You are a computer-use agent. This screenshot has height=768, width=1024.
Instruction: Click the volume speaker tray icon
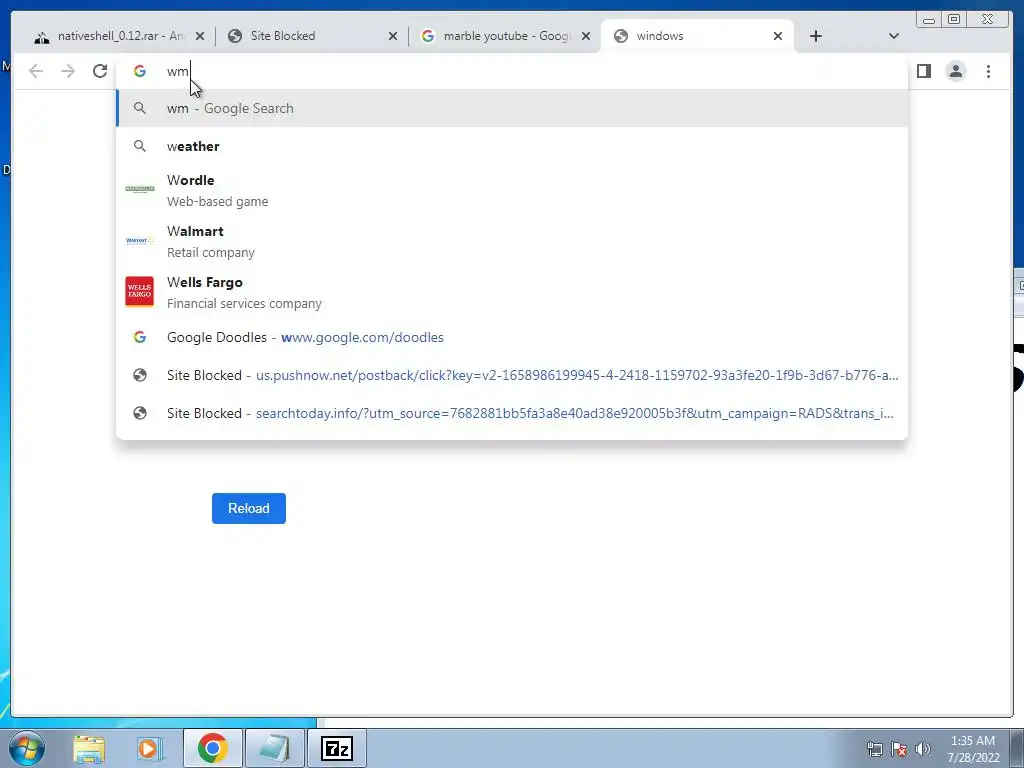click(x=923, y=749)
